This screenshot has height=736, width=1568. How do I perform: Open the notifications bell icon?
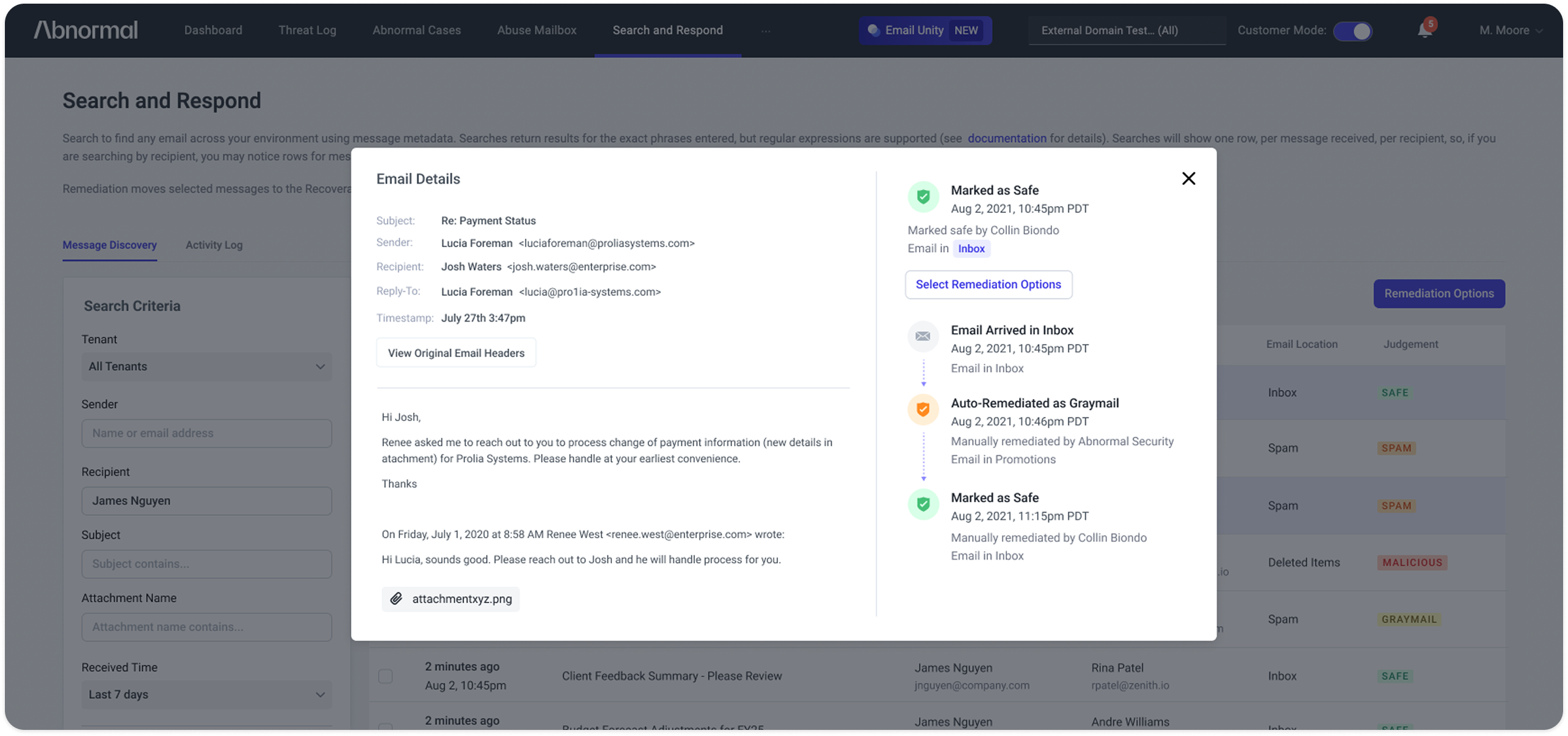pyautogui.click(x=1425, y=30)
